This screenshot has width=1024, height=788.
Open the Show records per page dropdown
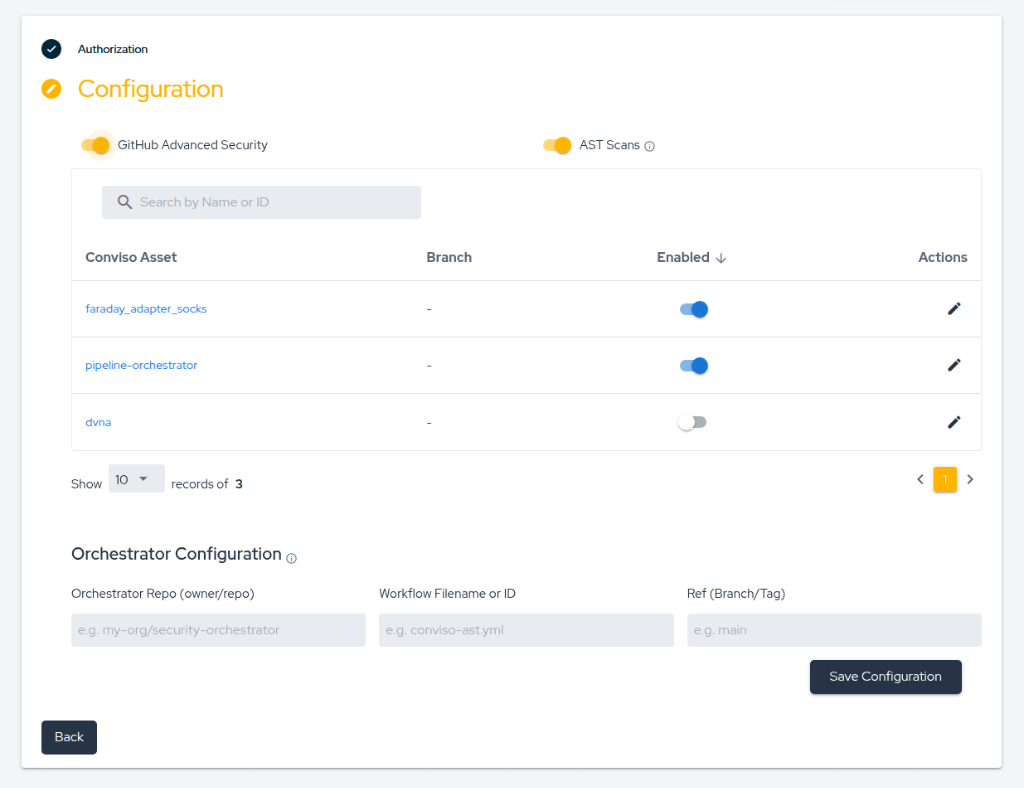click(136, 478)
